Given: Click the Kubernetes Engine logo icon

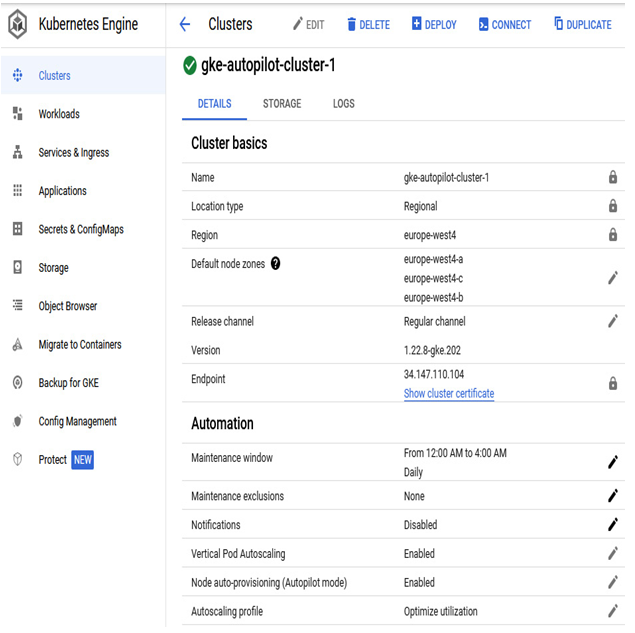Looking at the screenshot, I should tap(18, 25).
